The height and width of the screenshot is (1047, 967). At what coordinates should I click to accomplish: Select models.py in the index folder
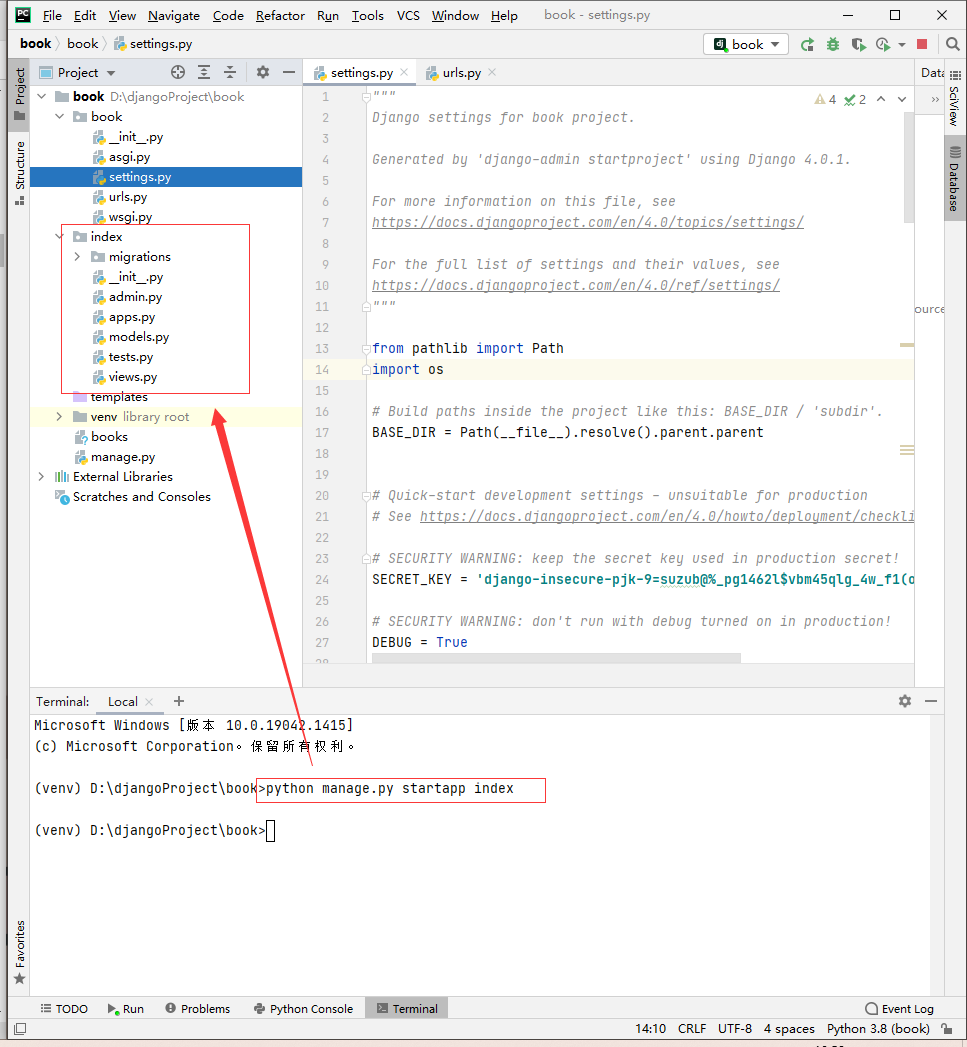[139, 337]
